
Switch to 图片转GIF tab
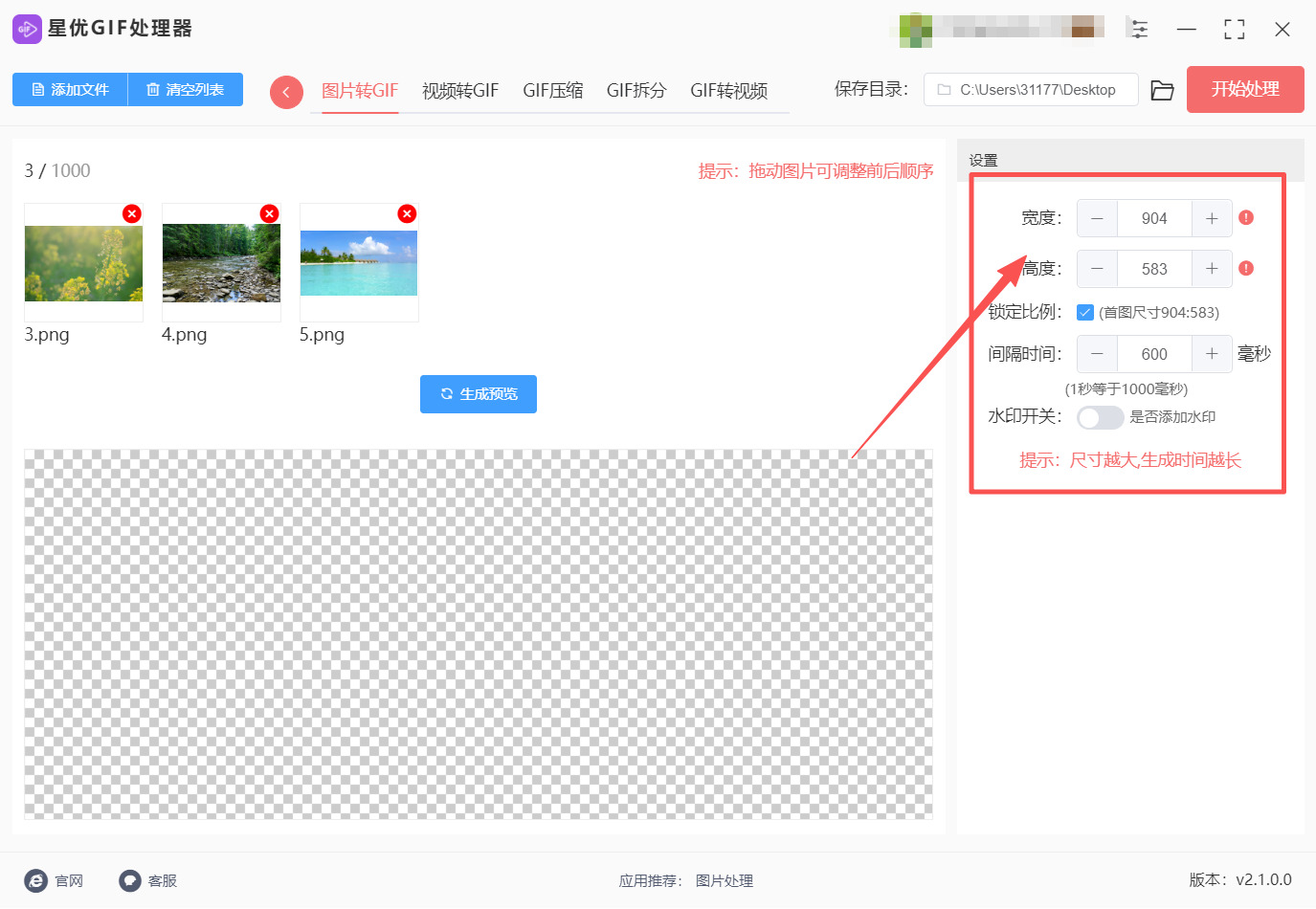click(360, 91)
